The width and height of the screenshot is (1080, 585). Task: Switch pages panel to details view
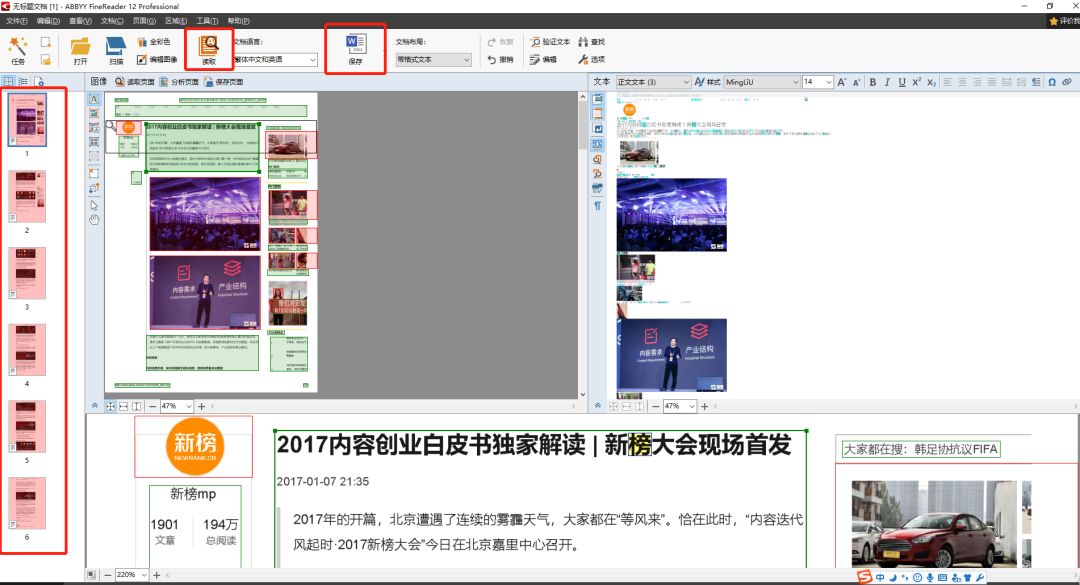(23, 81)
